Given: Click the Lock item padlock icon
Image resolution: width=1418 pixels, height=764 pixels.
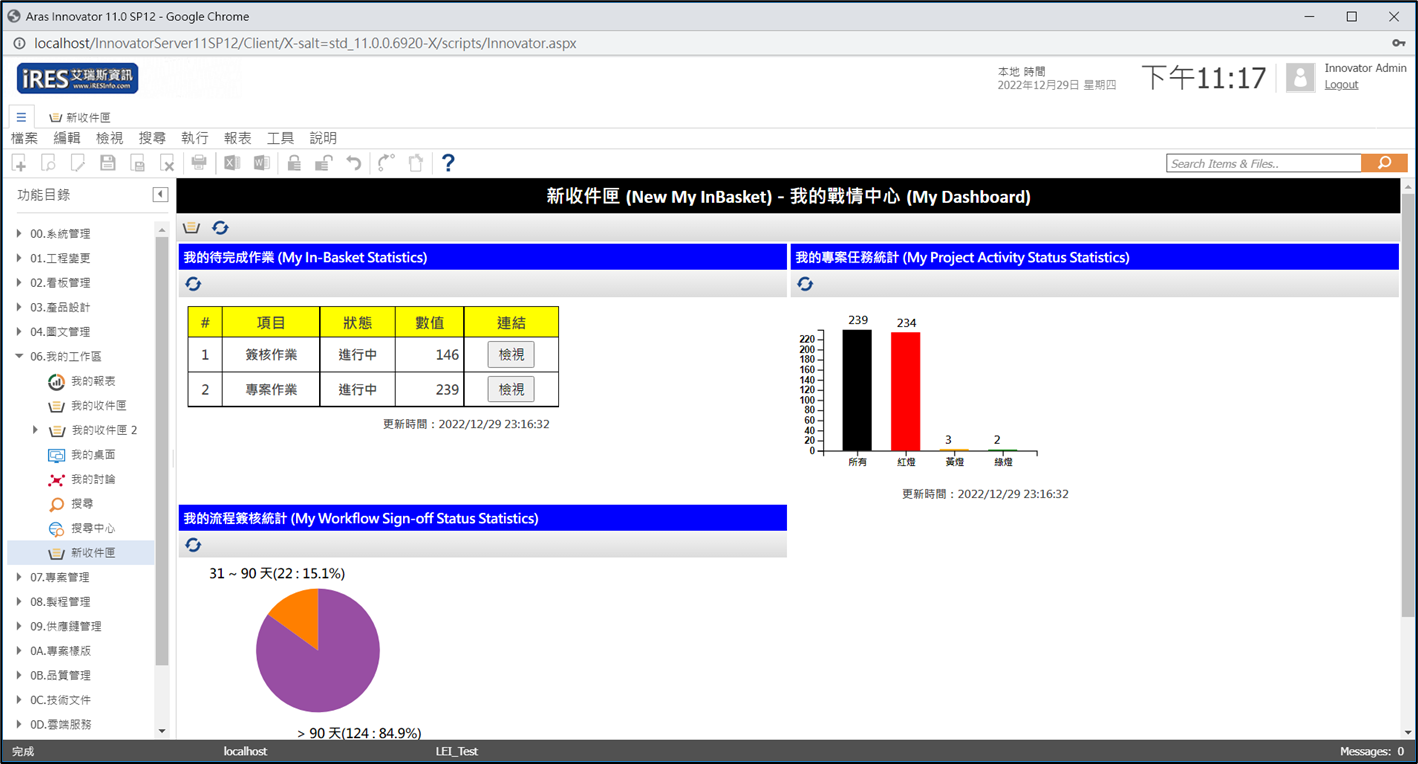Looking at the screenshot, I should (294, 162).
